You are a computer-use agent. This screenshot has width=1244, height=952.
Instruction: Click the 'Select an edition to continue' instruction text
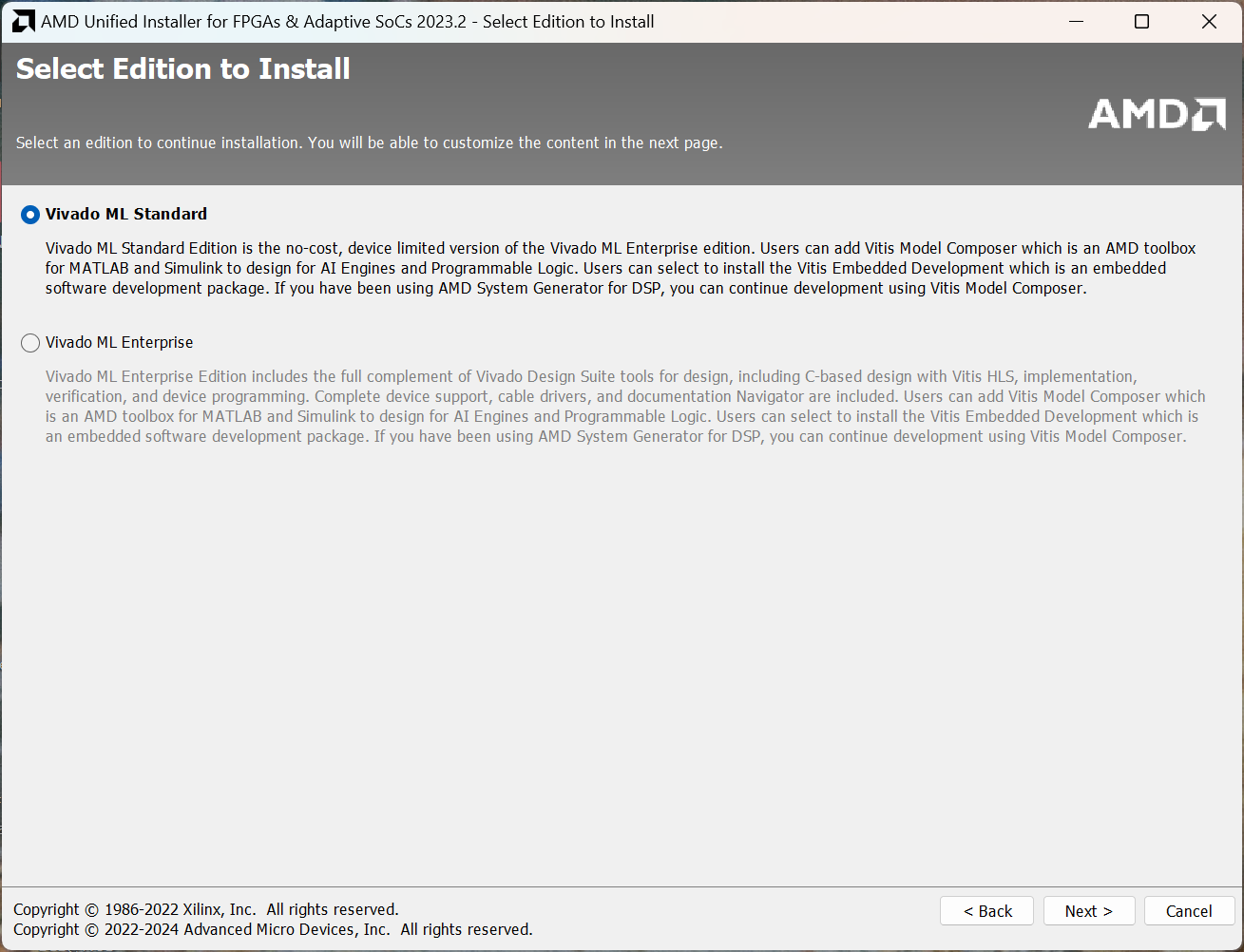(x=369, y=143)
